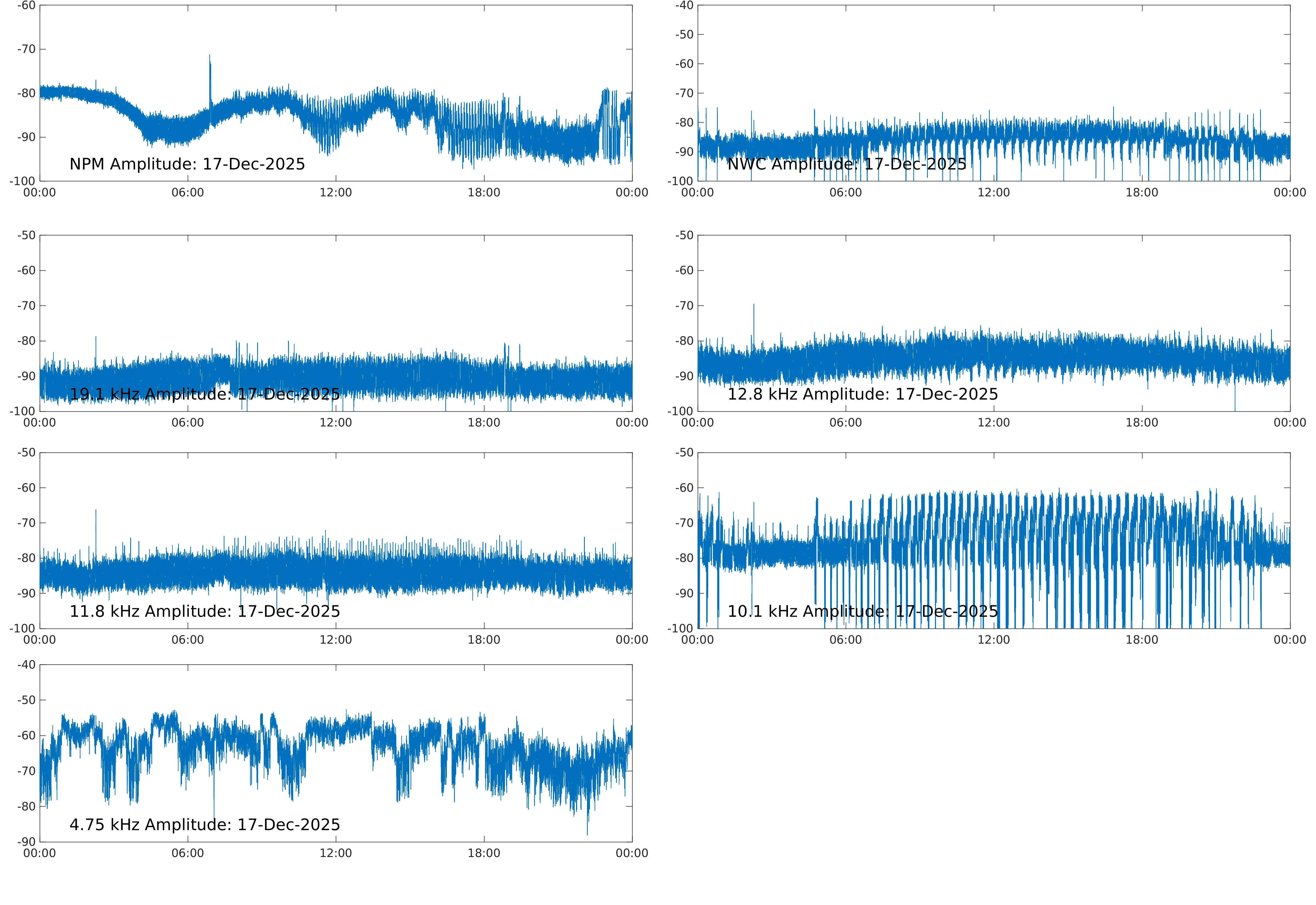This screenshot has height=905, width=1316.
Task: Click the -60 y-axis label of 10.1 kHz plot
Action: (684, 488)
